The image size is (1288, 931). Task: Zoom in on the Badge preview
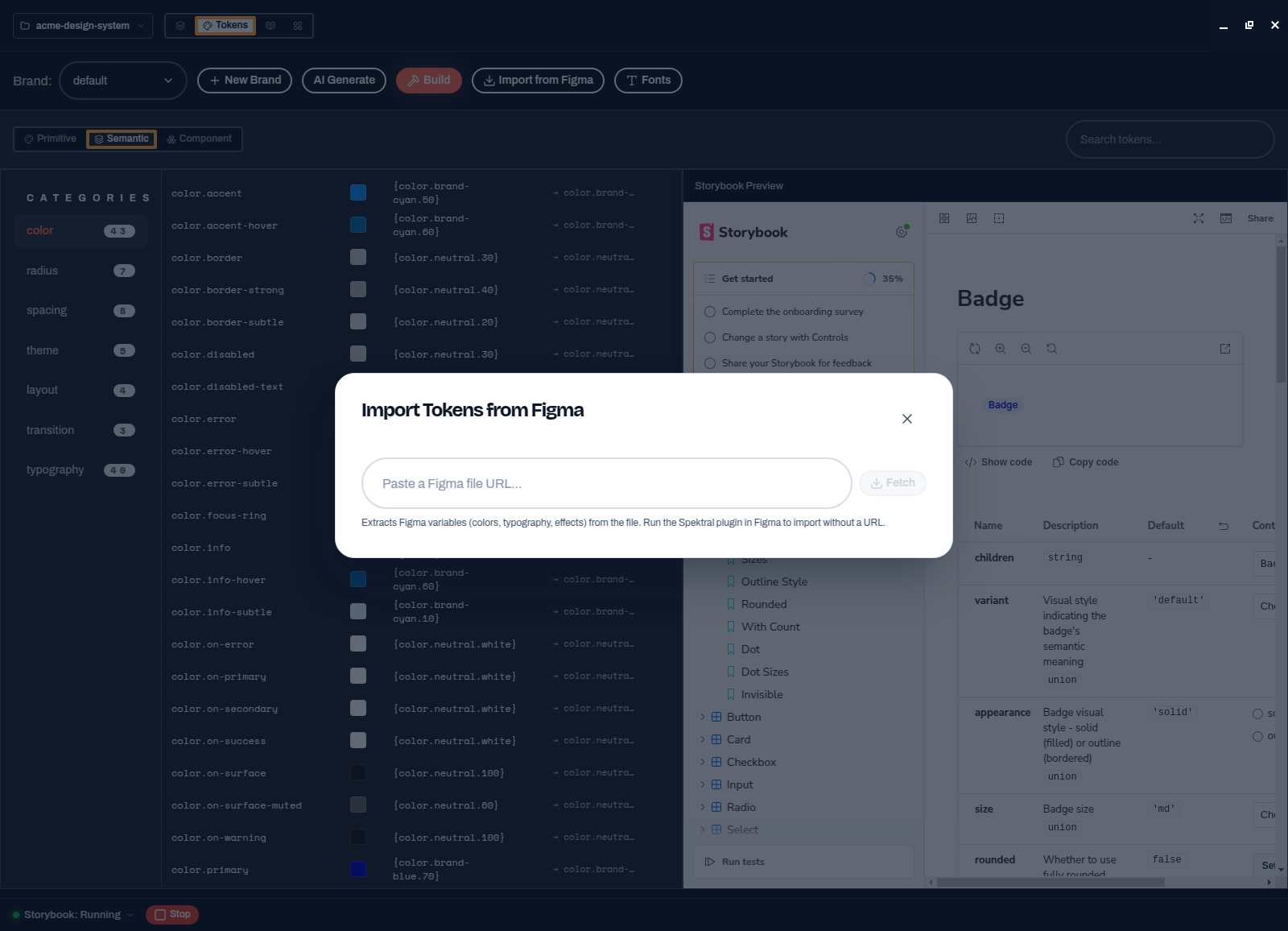point(1001,349)
